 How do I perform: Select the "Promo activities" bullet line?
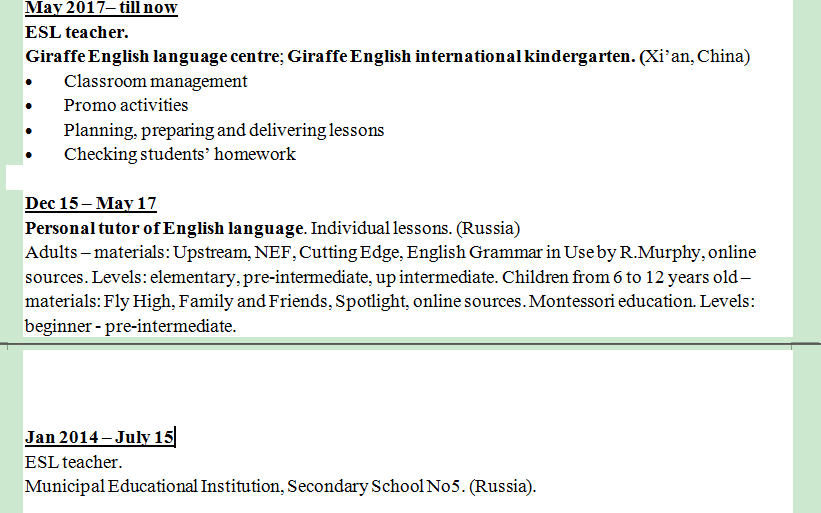point(125,105)
